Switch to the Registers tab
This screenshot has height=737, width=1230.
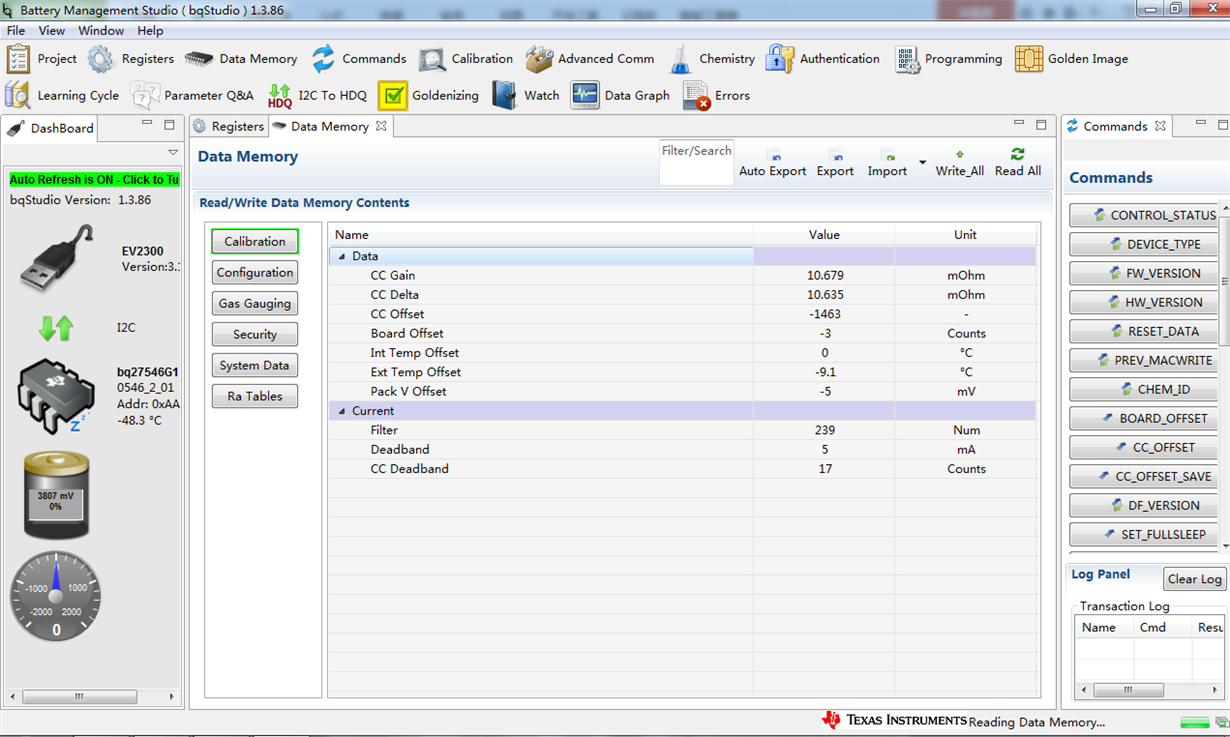(x=228, y=127)
